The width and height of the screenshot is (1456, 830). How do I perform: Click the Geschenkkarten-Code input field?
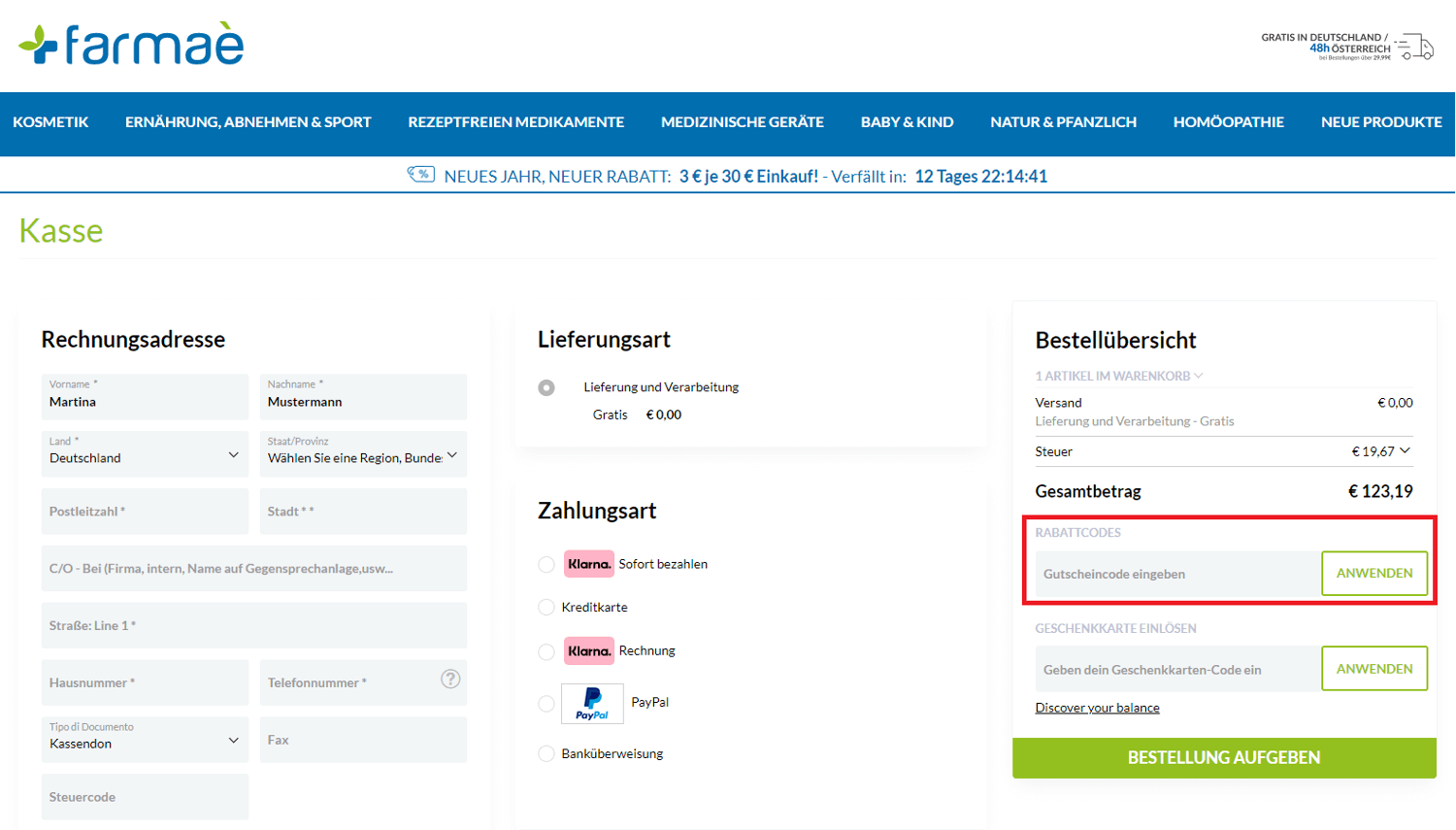coord(1178,669)
